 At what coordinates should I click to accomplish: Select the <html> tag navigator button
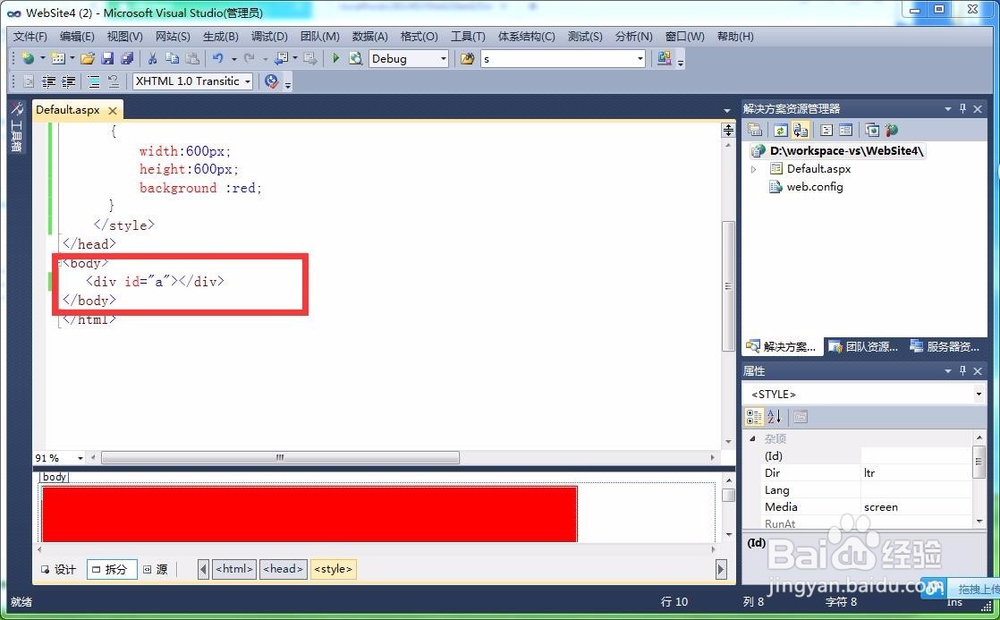point(235,569)
